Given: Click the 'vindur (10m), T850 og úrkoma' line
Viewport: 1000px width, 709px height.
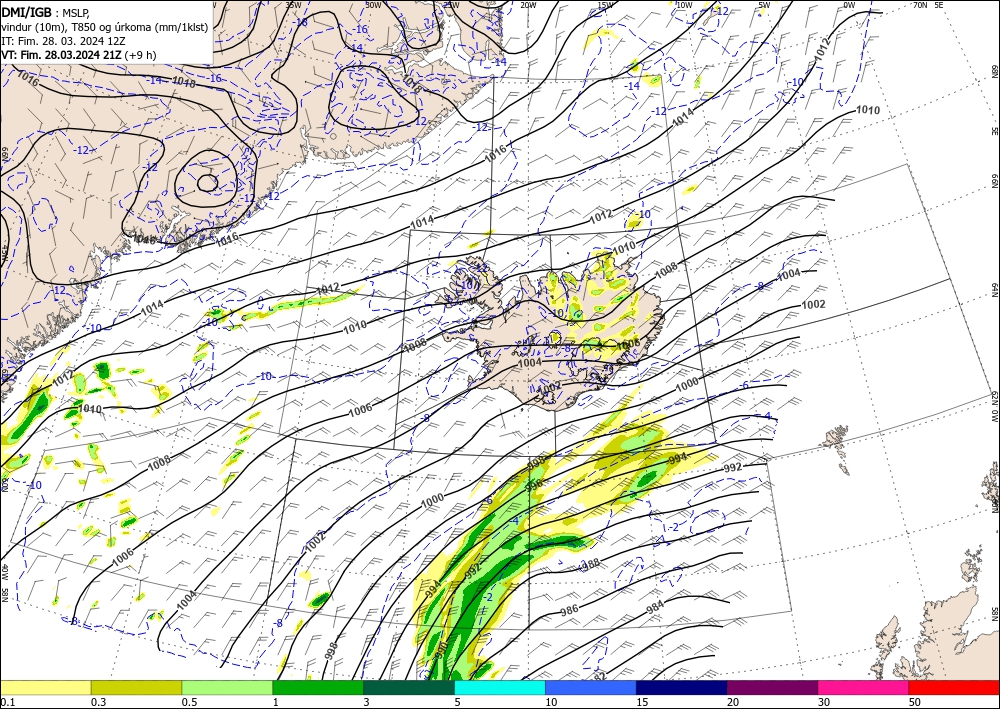Looking at the screenshot, I should pos(104,26).
